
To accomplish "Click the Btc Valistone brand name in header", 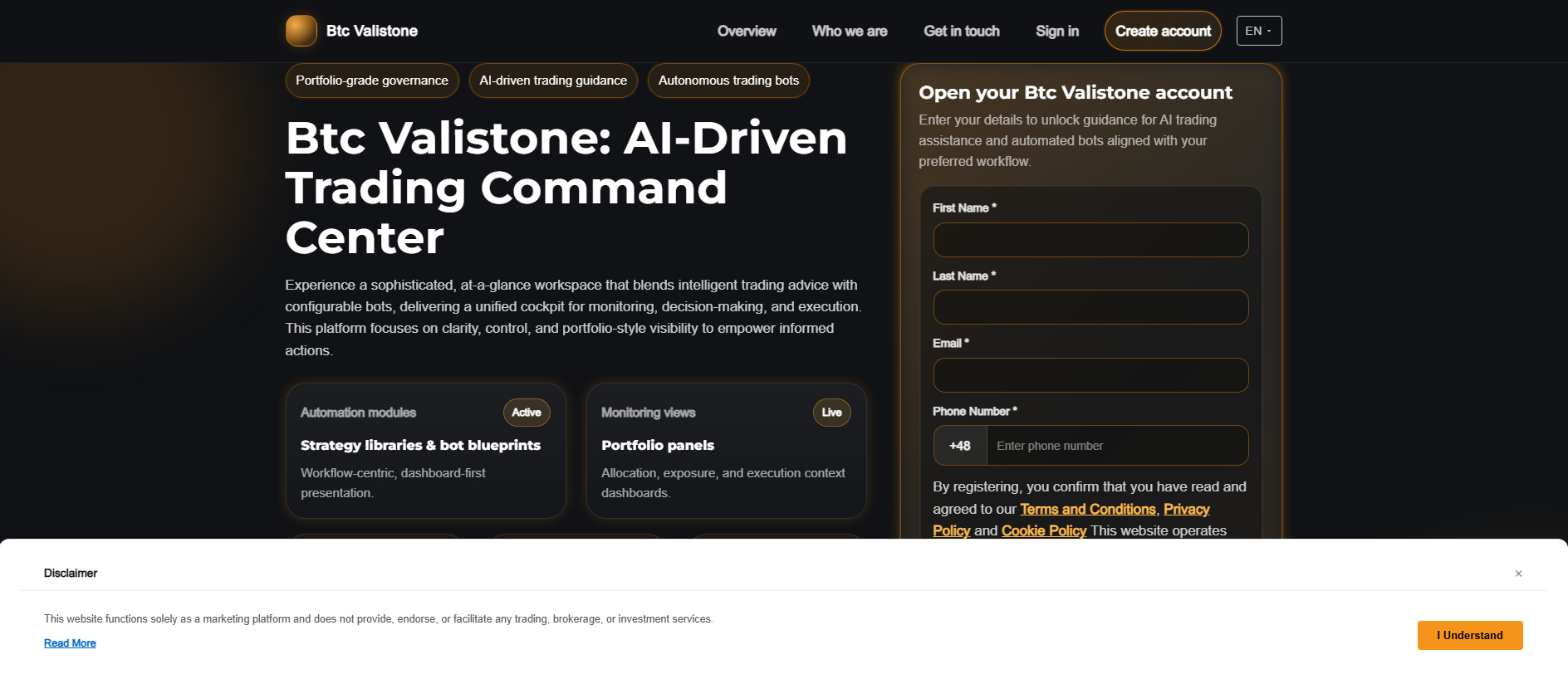I will click(x=372, y=31).
